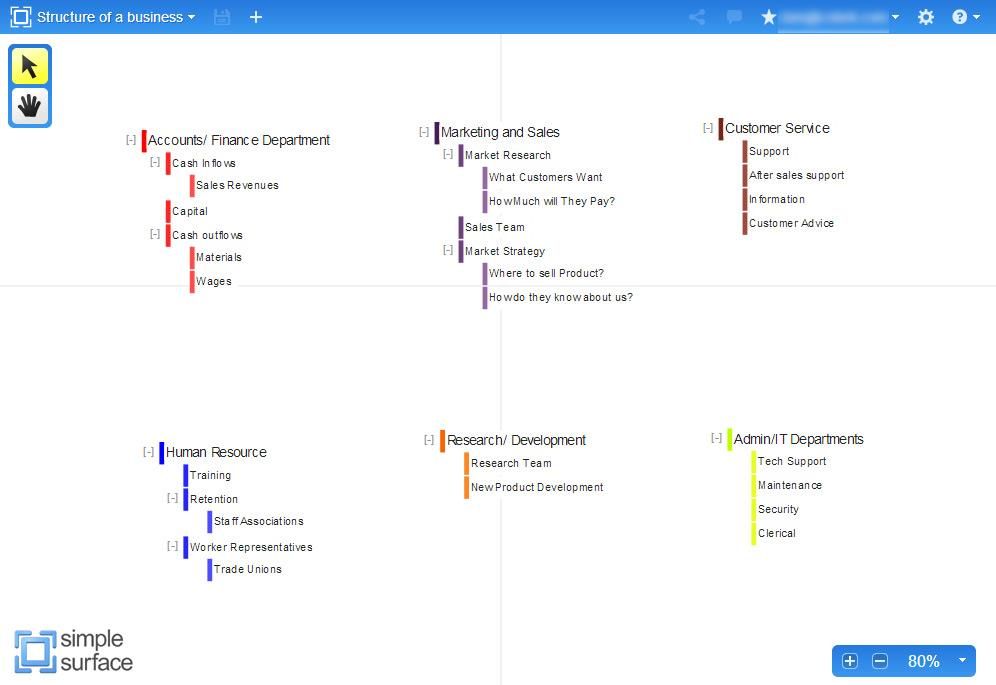This screenshot has width=996, height=685.
Task: Click the plus icon to create new surface
Action: coord(256,17)
